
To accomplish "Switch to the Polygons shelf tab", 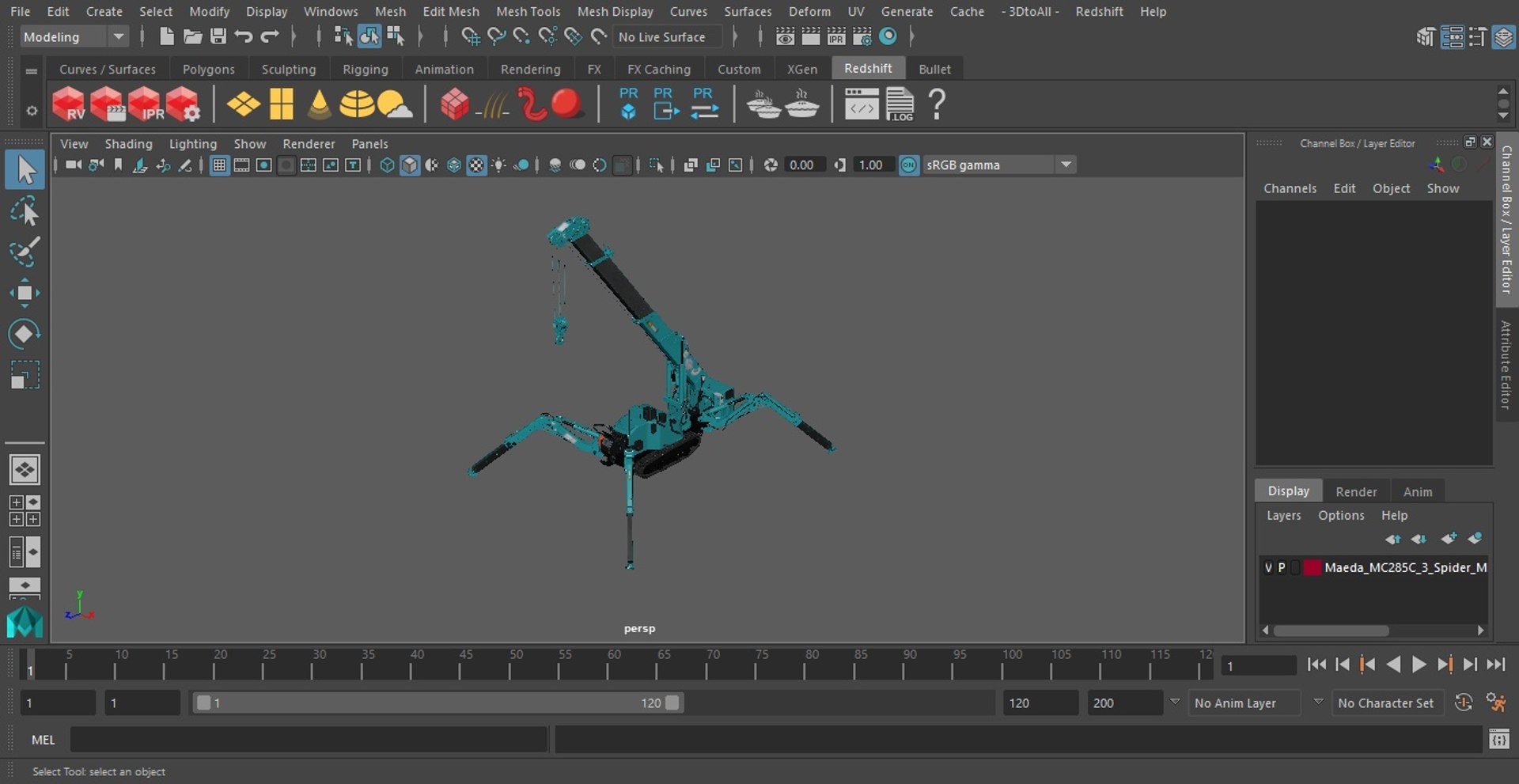I will [208, 70].
